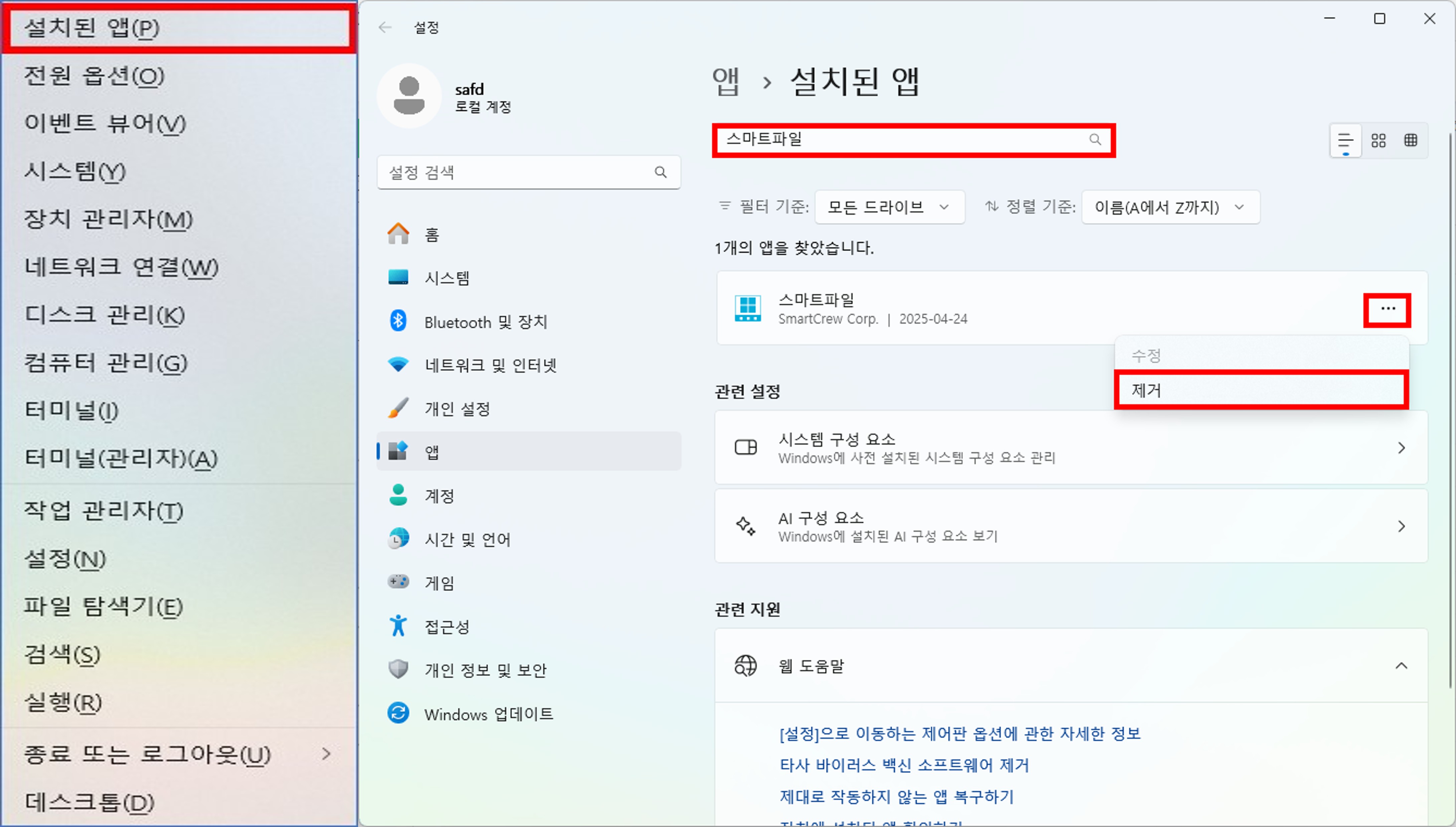Image resolution: width=1456 pixels, height=827 pixels.
Task: Open the Bluetooth 및 장치 settings
Action: pos(485,322)
